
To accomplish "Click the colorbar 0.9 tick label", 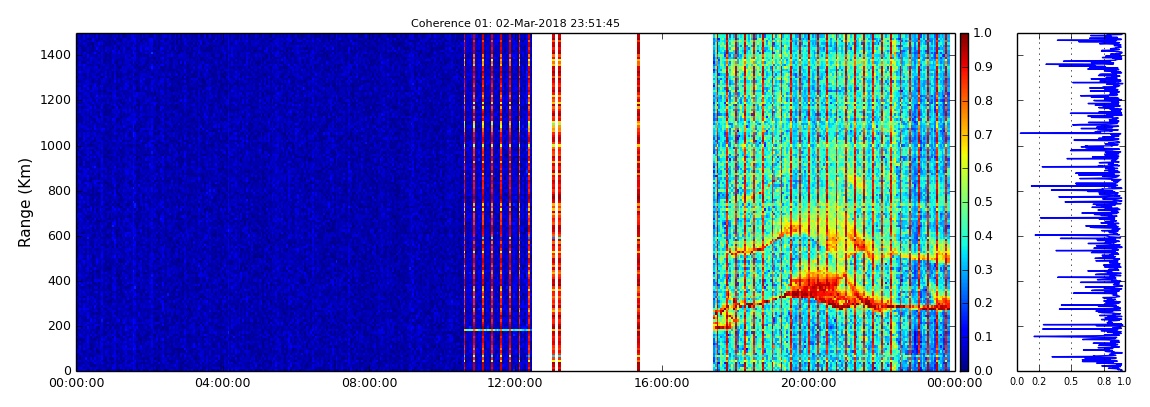I will point(981,67).
